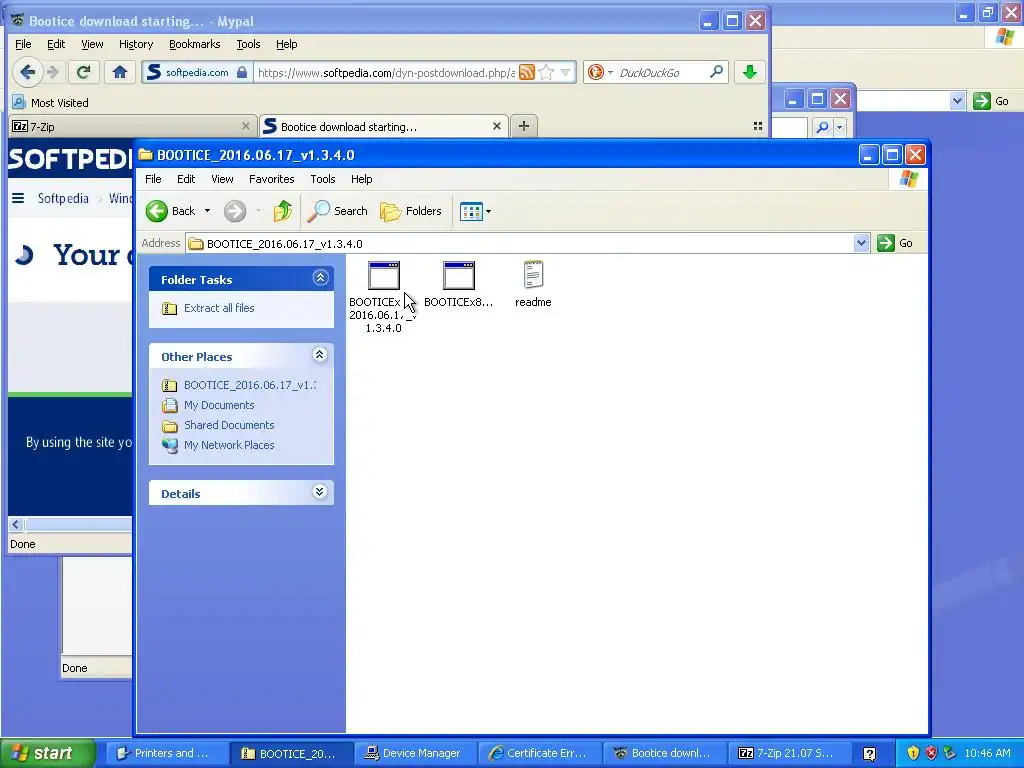Select BOOTICEx 2016.06.17 v1.3.4.0 file
The image size is (1024, 768).
click(x=383, y=297)
